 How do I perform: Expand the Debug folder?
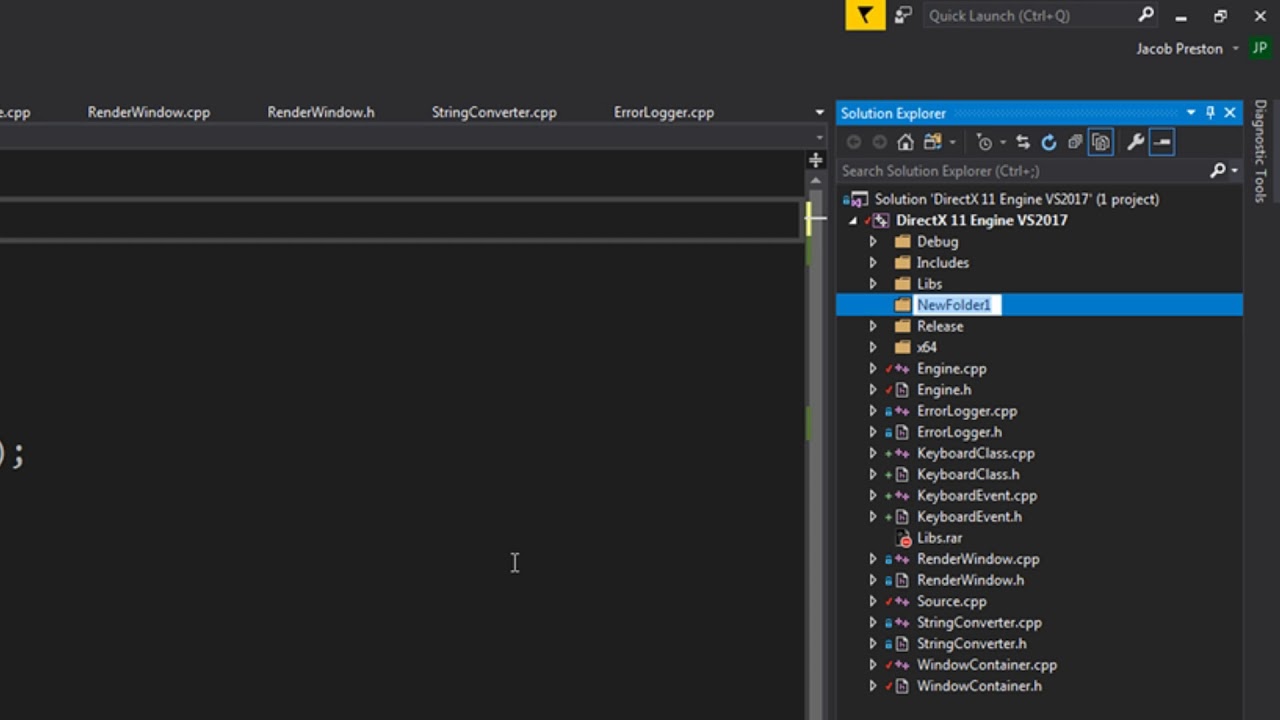(x=873, y=242)
